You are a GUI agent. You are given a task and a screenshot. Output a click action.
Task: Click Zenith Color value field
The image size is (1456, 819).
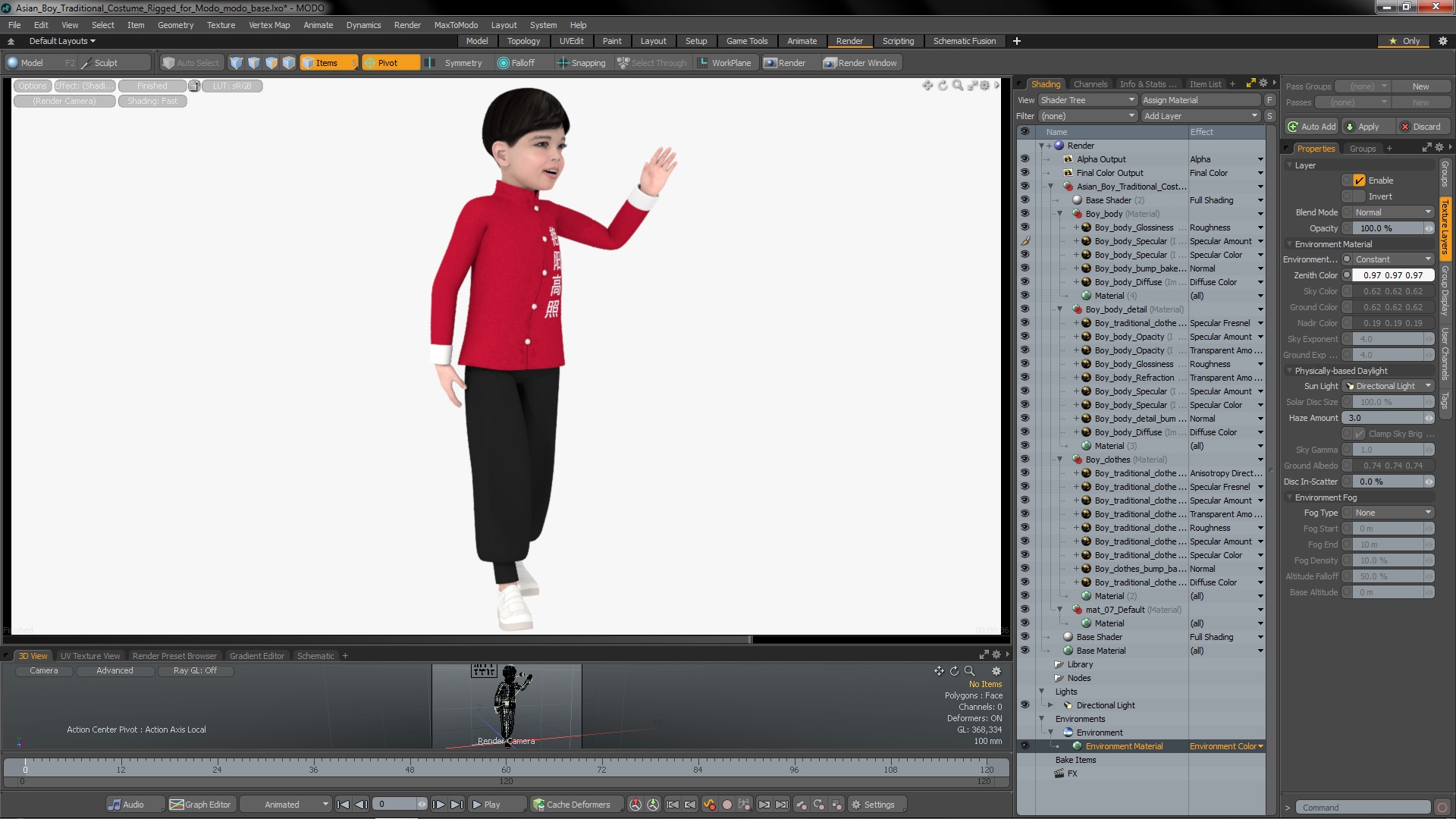pos(1392,275)
